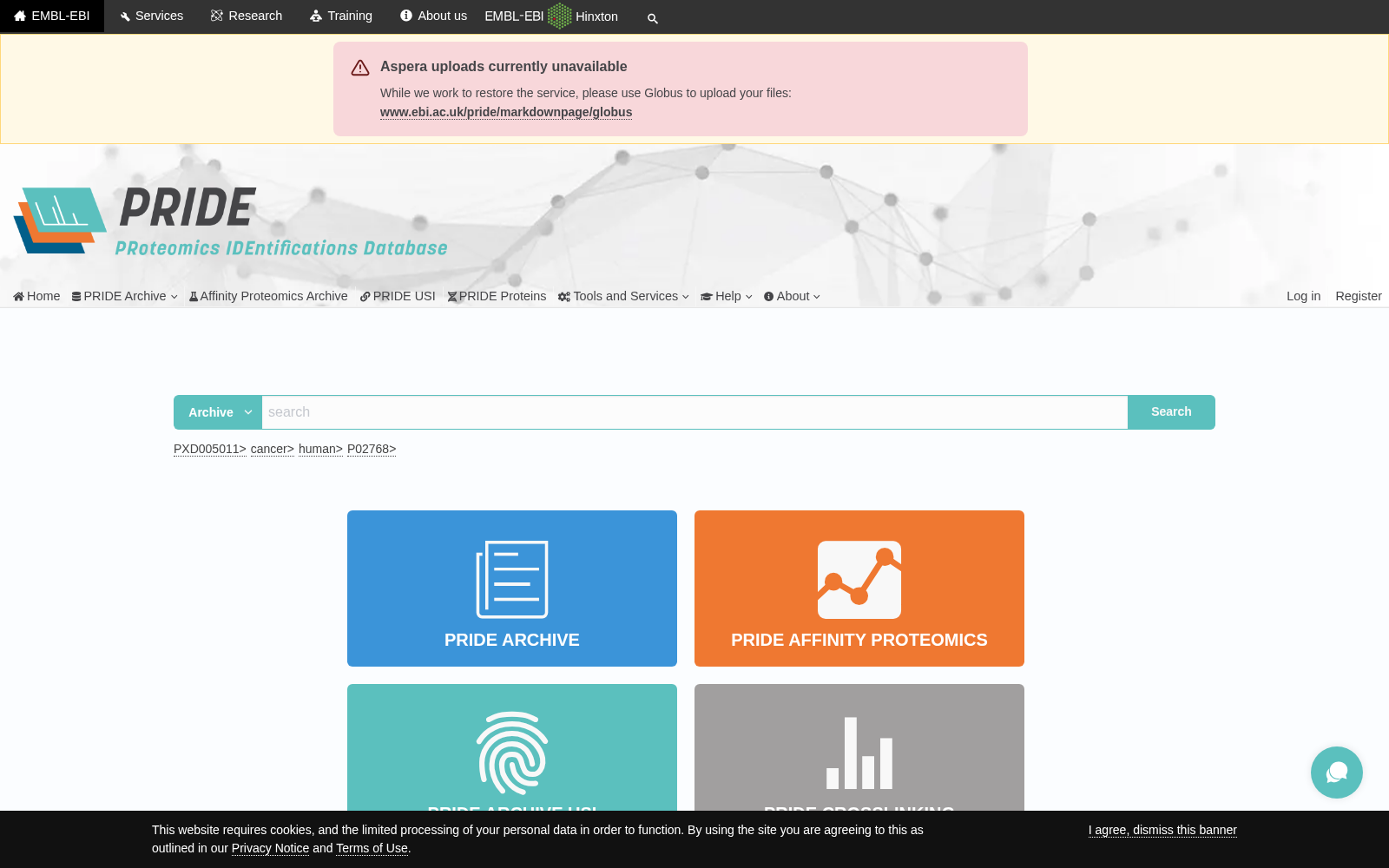Click the warning triangle icon in Aspera alert

[x=360, y=68]
